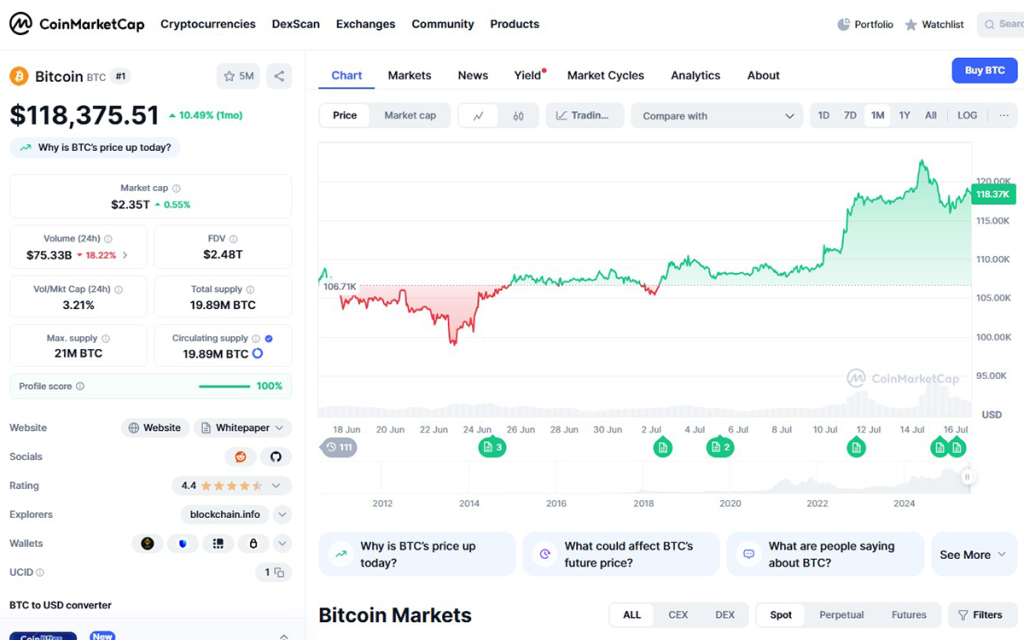Image resolution: width=1024 pixels, height=640 pixels.
Task: Open the Yield tab
Action: pos(528,75)
